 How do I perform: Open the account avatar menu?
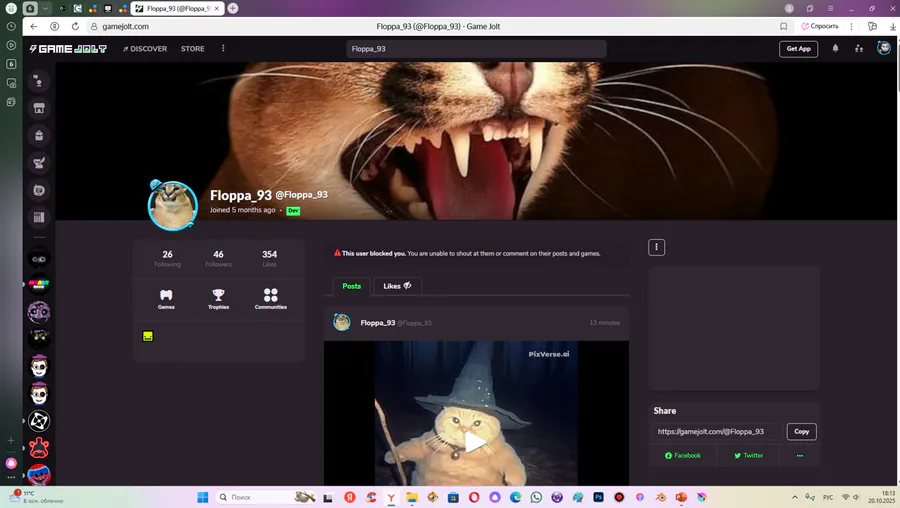click(883, 48)
